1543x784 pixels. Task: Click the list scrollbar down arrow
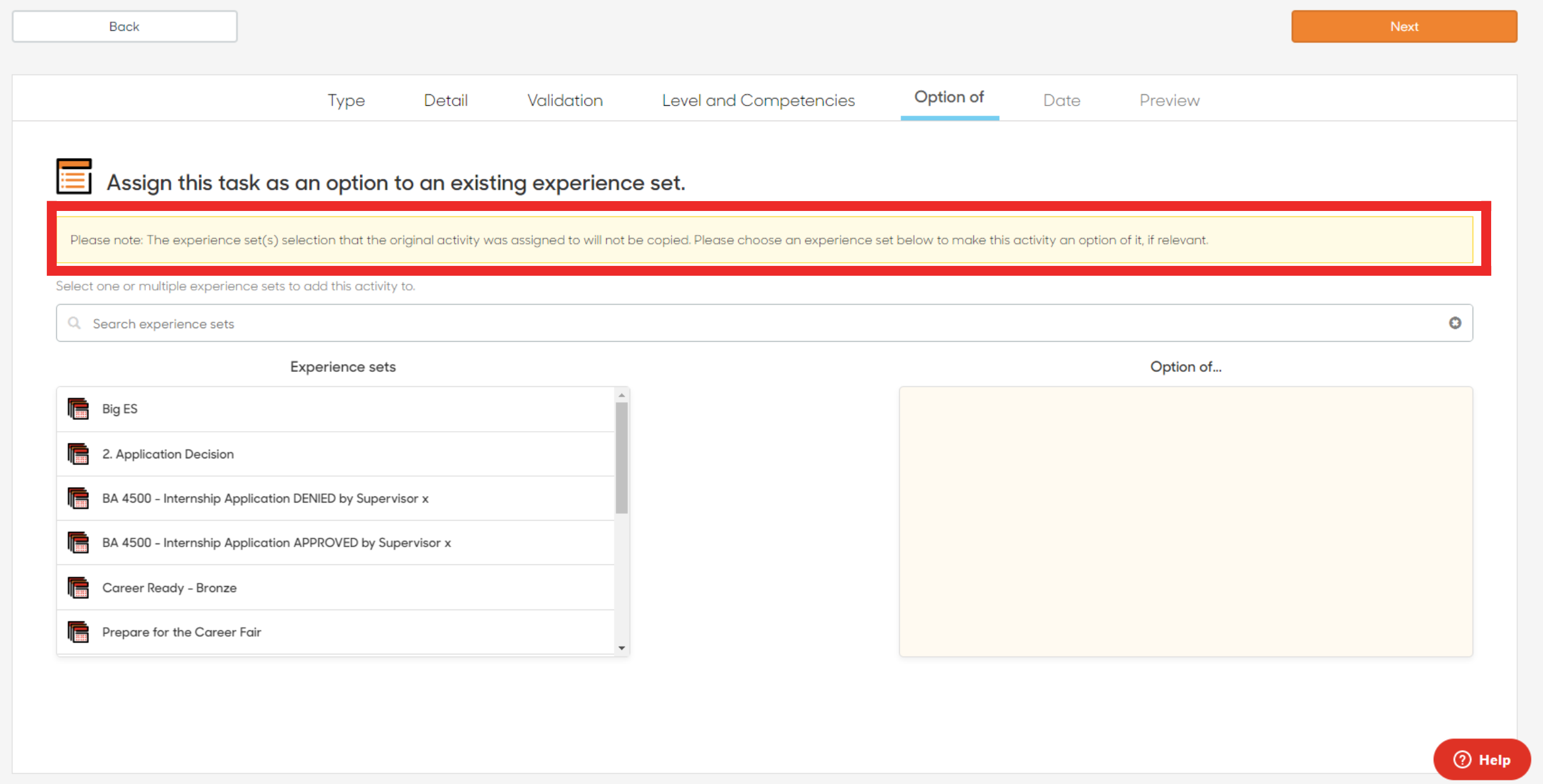pos(622,648)
